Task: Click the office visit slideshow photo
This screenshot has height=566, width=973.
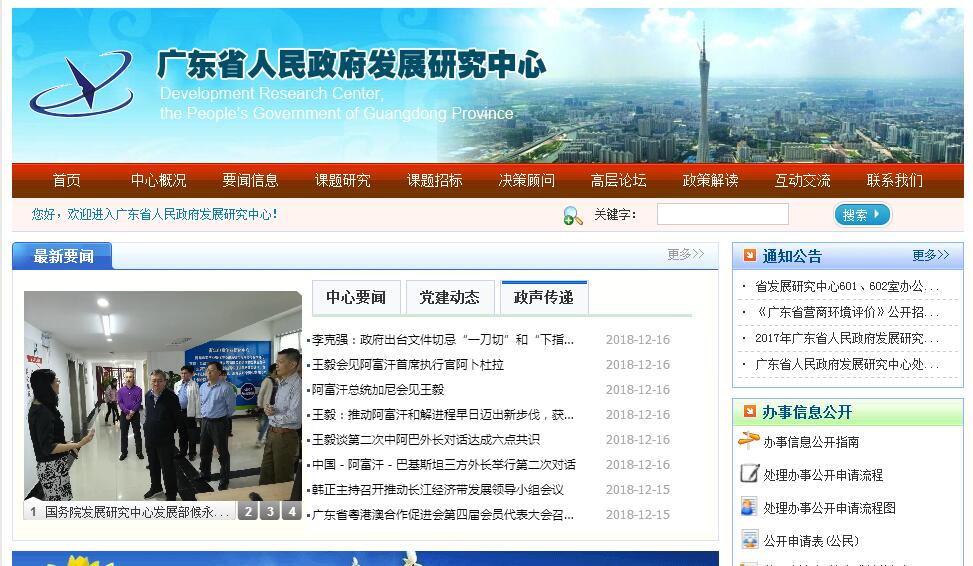Action: pos(162,395)
